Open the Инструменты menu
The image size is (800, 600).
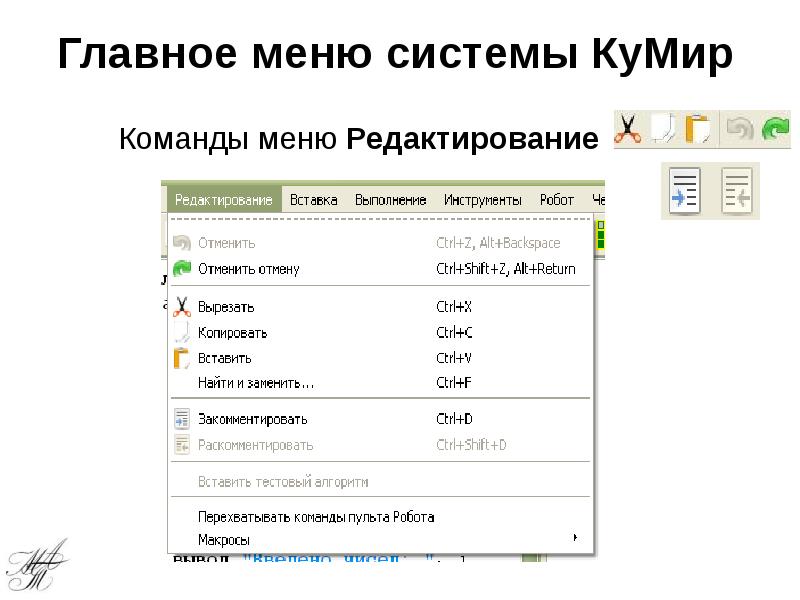pyautogui.click(x=483, y=199)
